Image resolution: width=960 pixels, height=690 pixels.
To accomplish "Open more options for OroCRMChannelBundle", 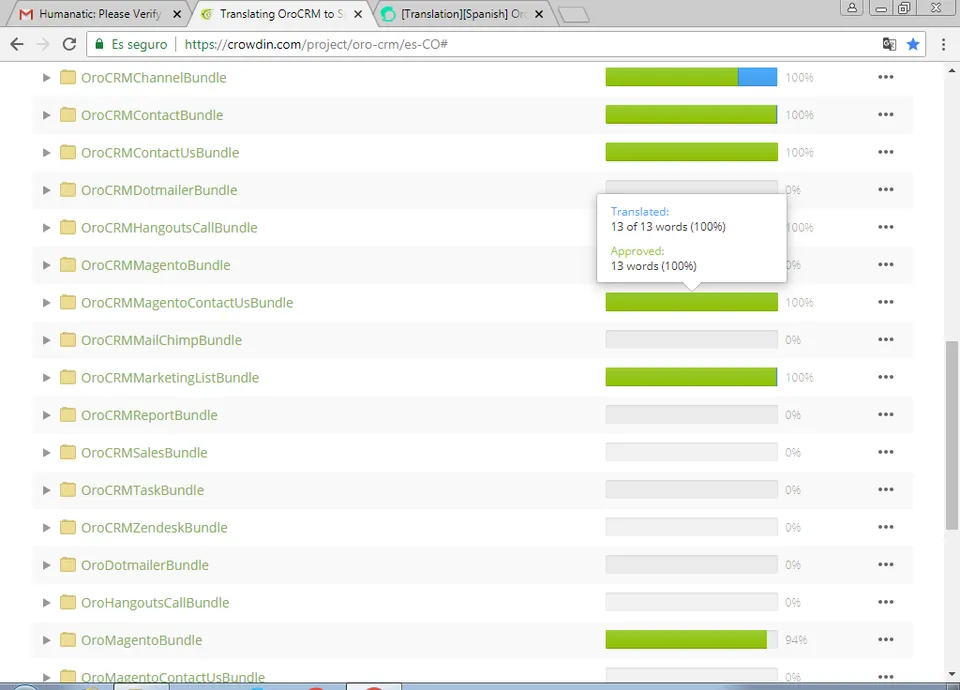I will click(885, 77).
